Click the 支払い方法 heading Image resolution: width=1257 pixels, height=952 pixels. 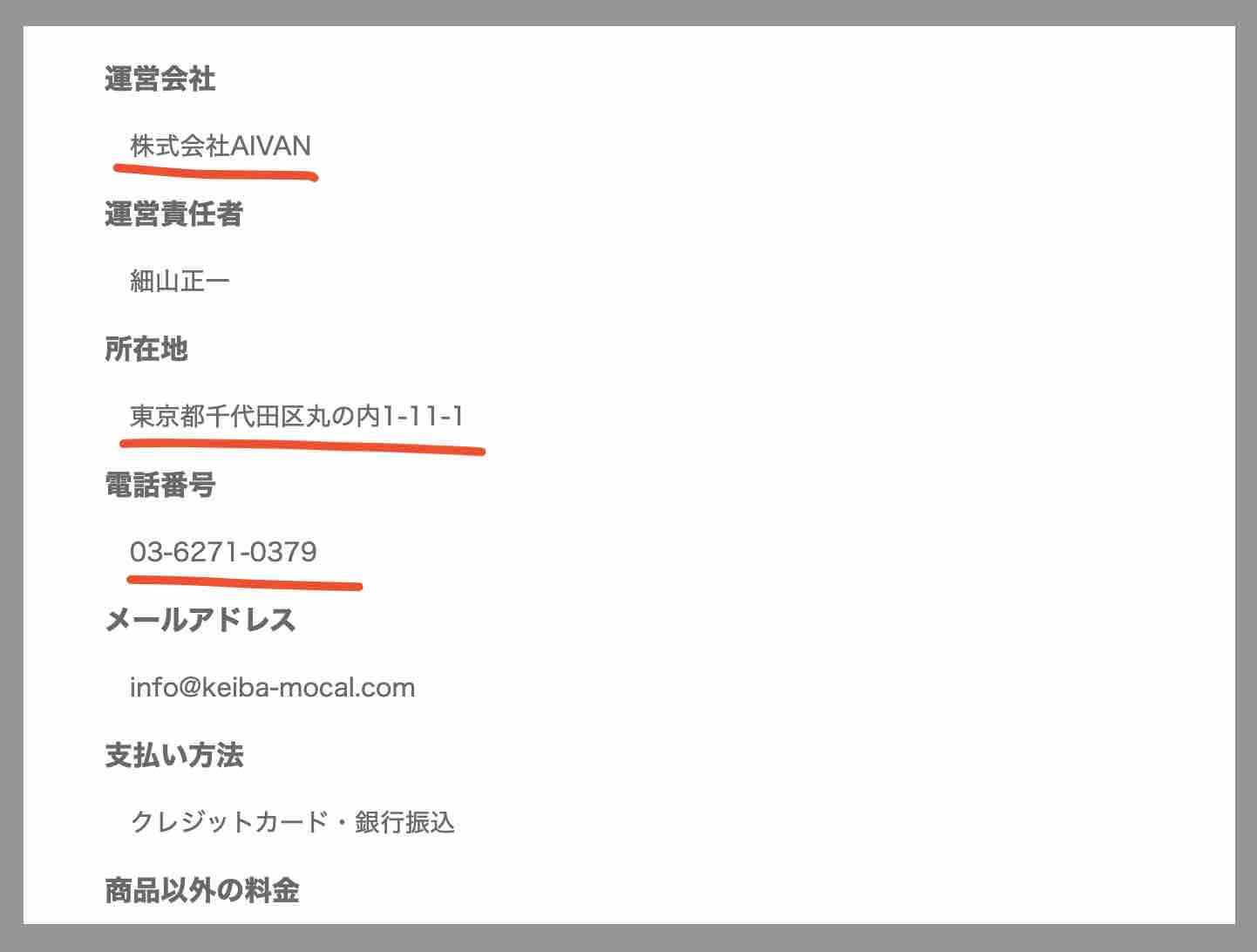point(173,755)
